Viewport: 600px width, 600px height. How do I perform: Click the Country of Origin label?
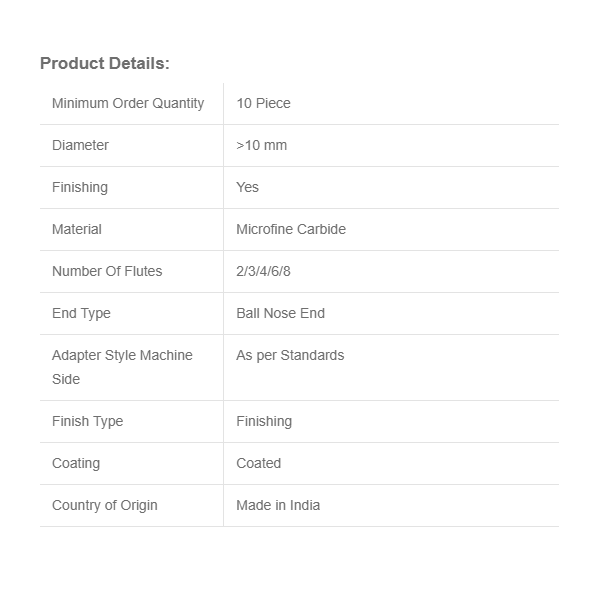pyautogui.click(x=105, y=505)
